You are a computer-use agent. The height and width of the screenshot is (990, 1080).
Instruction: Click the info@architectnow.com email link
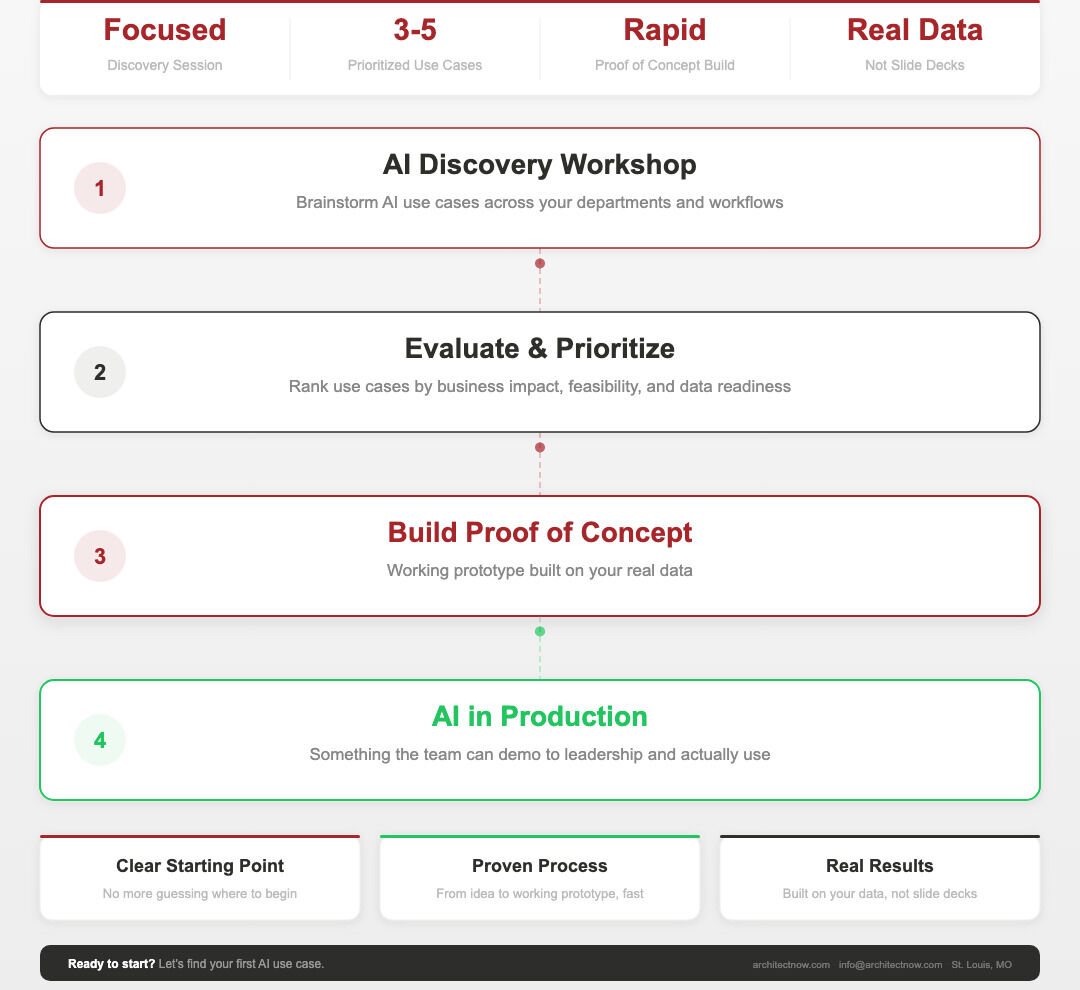890,965
